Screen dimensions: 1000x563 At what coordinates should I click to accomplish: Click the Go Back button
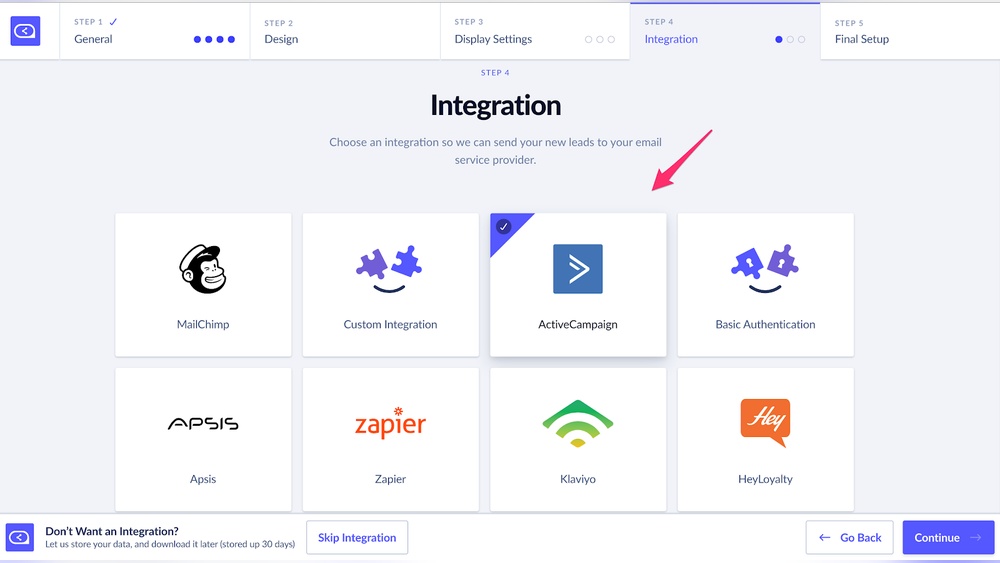point(849,537)
